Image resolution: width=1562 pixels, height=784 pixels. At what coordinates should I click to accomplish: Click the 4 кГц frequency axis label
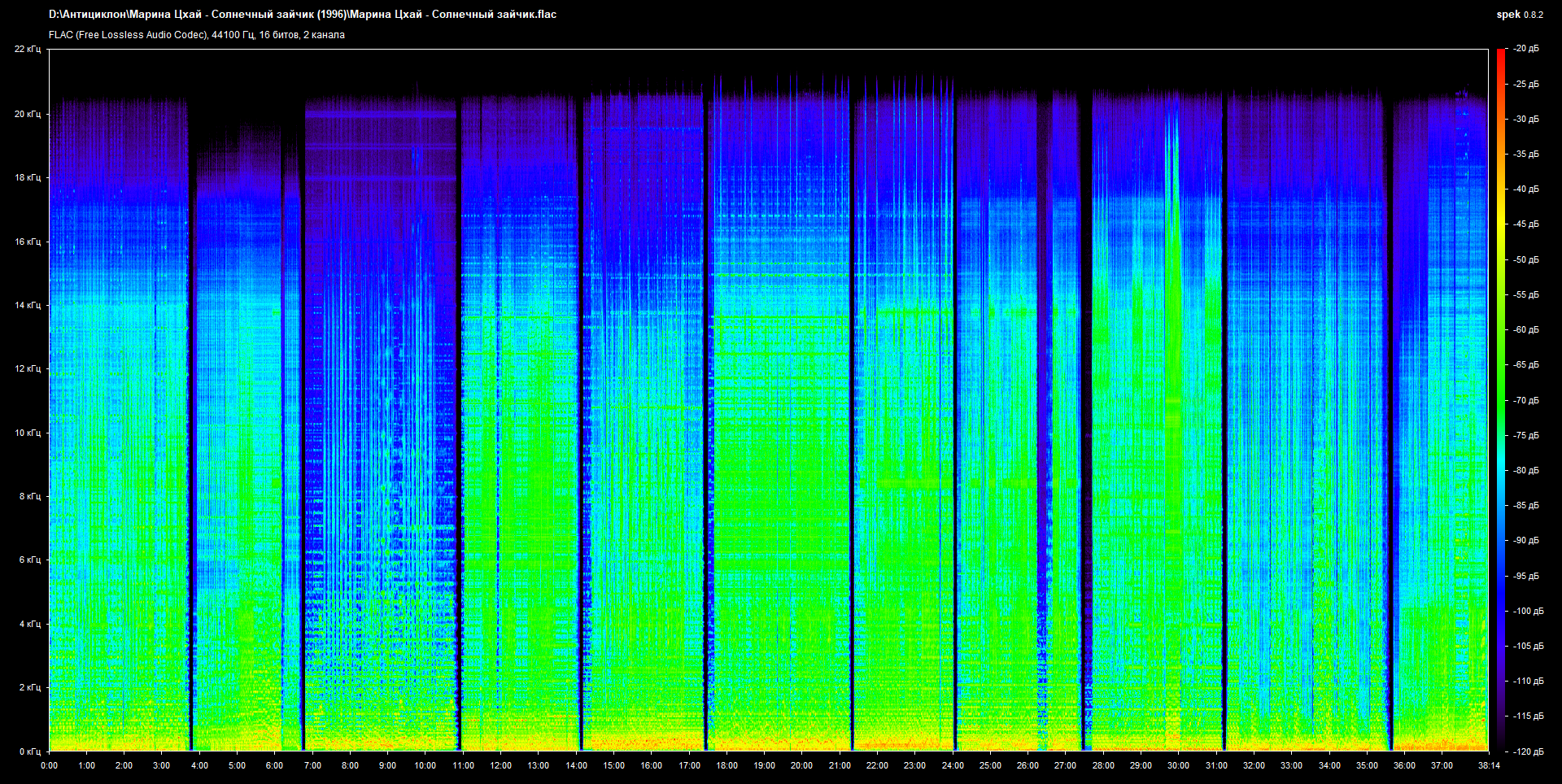(x=29, y=624)
